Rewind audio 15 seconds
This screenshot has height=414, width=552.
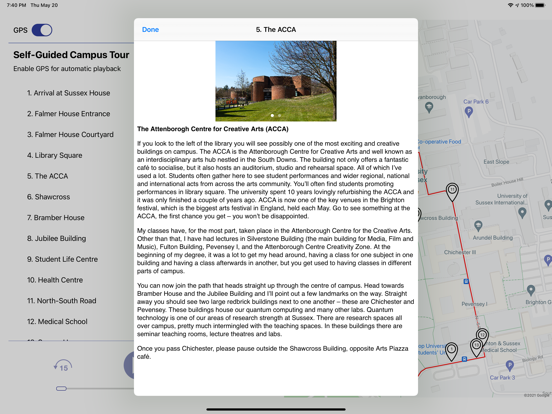click(x=63, y=366)
